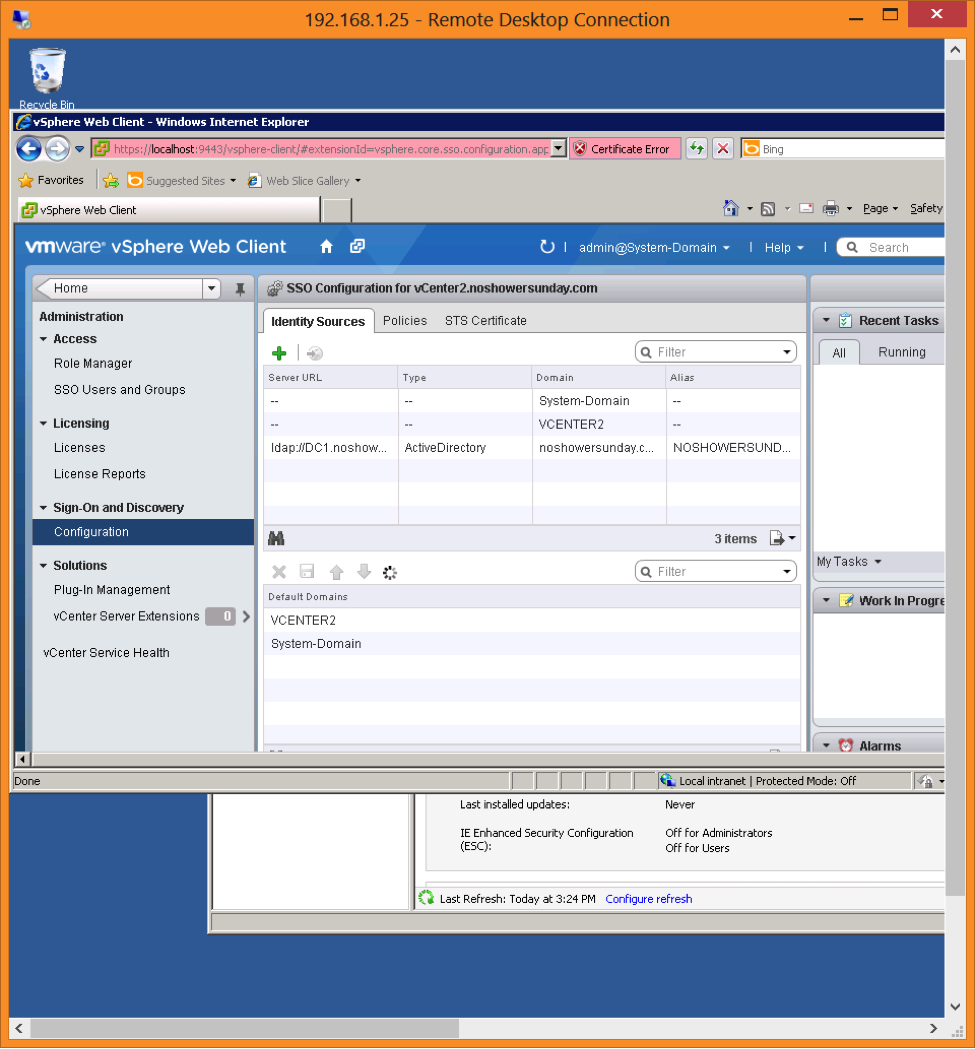Click the IE Forward arrow button
Image resolution: width=975 pixels, height=1049 pixels.
click(x=58, y=149)
